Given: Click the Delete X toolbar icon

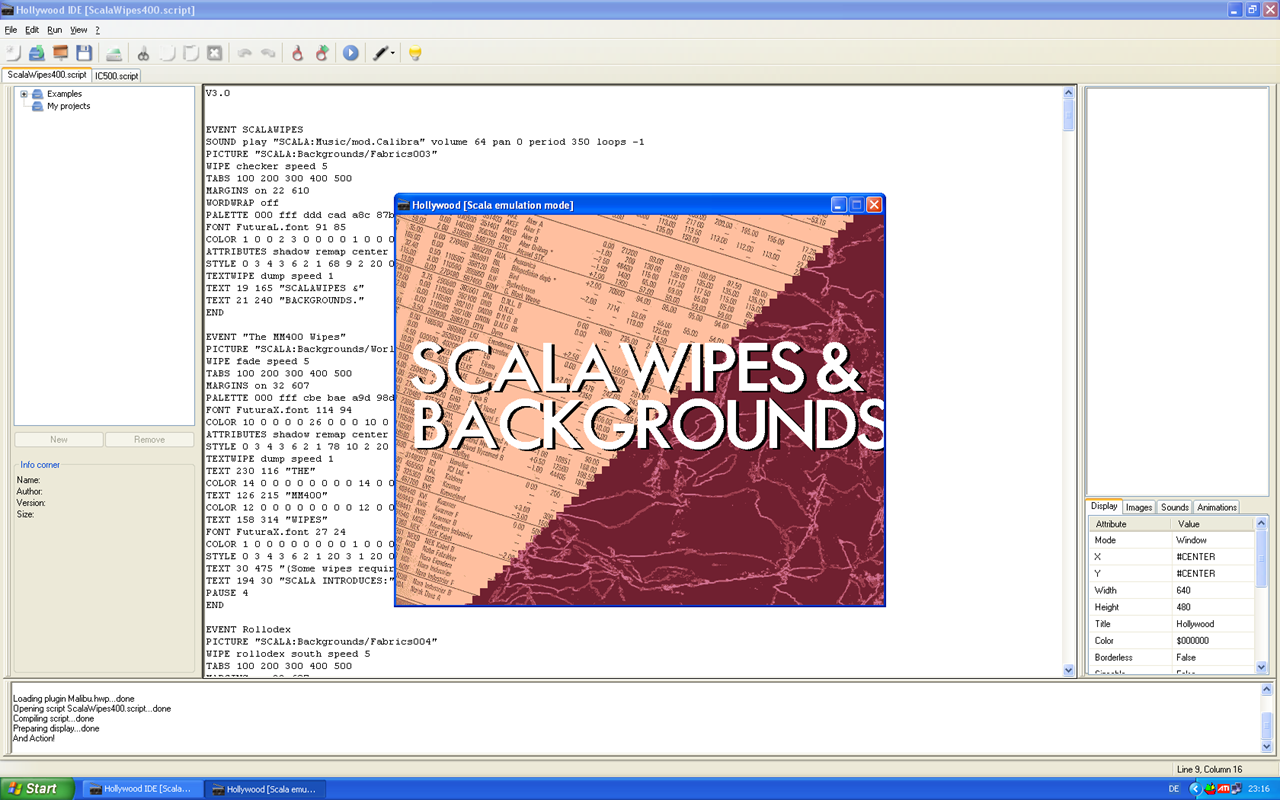Looking at the screenshot, I should (214, 53).
